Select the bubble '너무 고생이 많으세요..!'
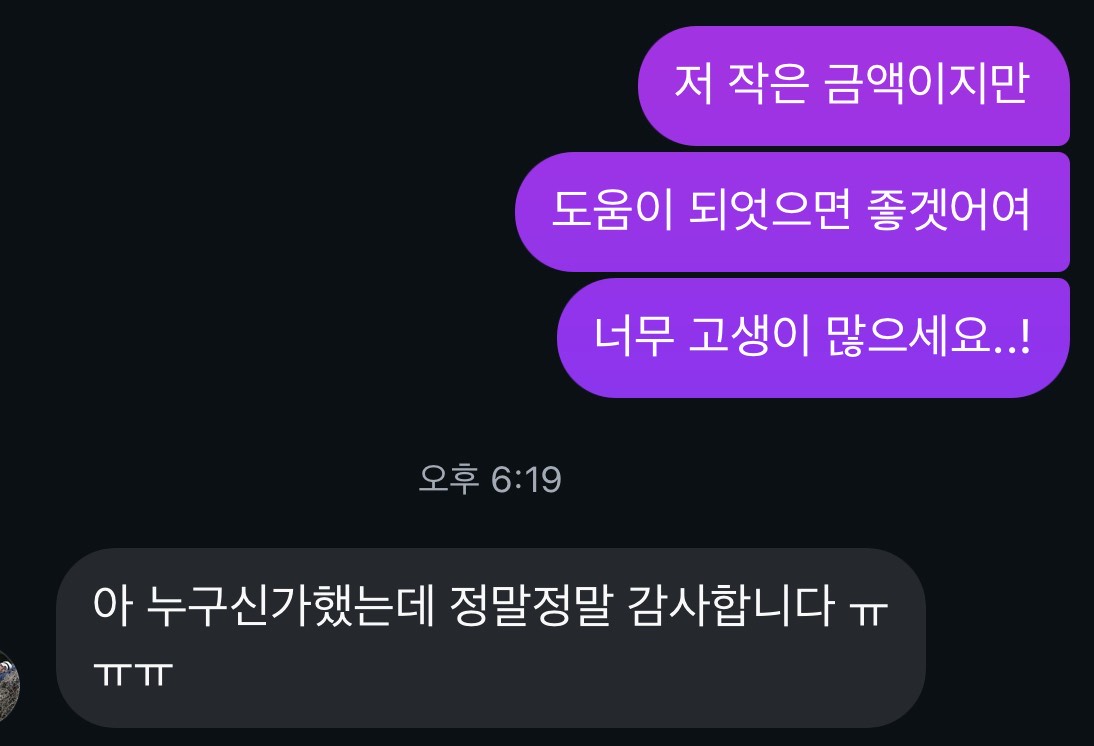The height and width of the screenshot is (746, 1094). pos(814,338)
